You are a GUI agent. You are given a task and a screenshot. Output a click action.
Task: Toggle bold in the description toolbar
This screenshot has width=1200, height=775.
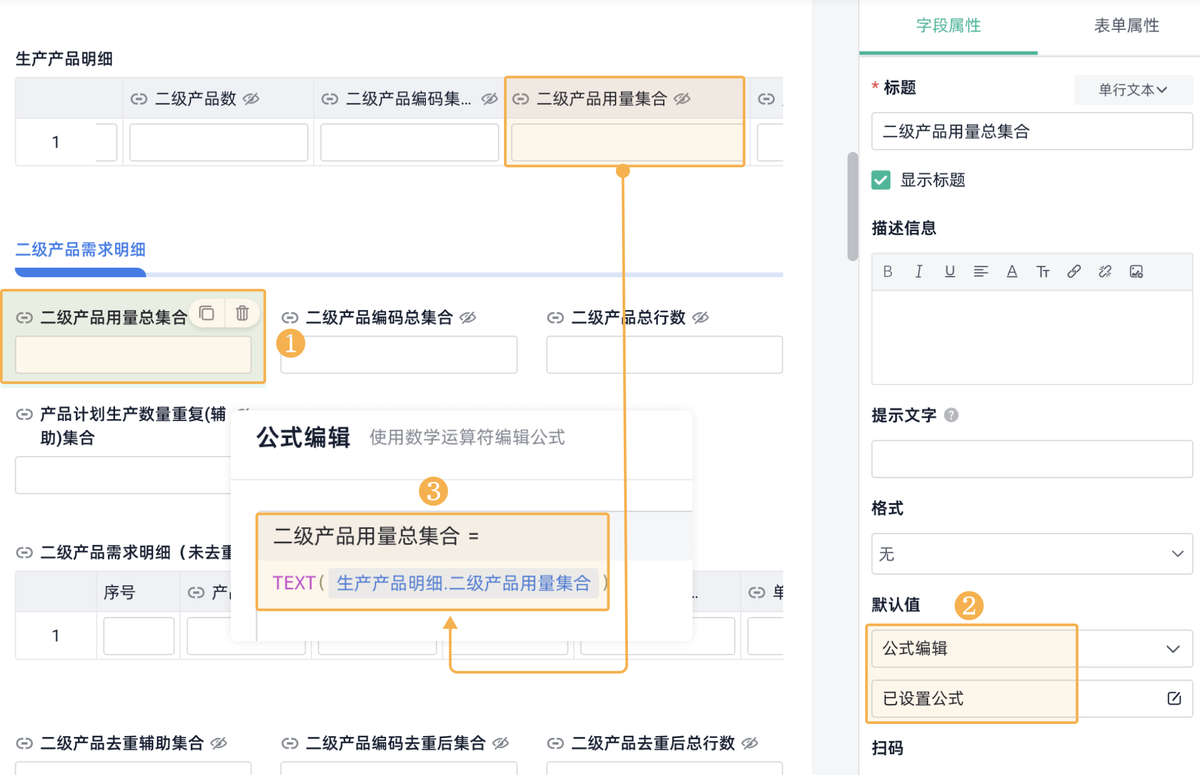click(x=887, y=271)
